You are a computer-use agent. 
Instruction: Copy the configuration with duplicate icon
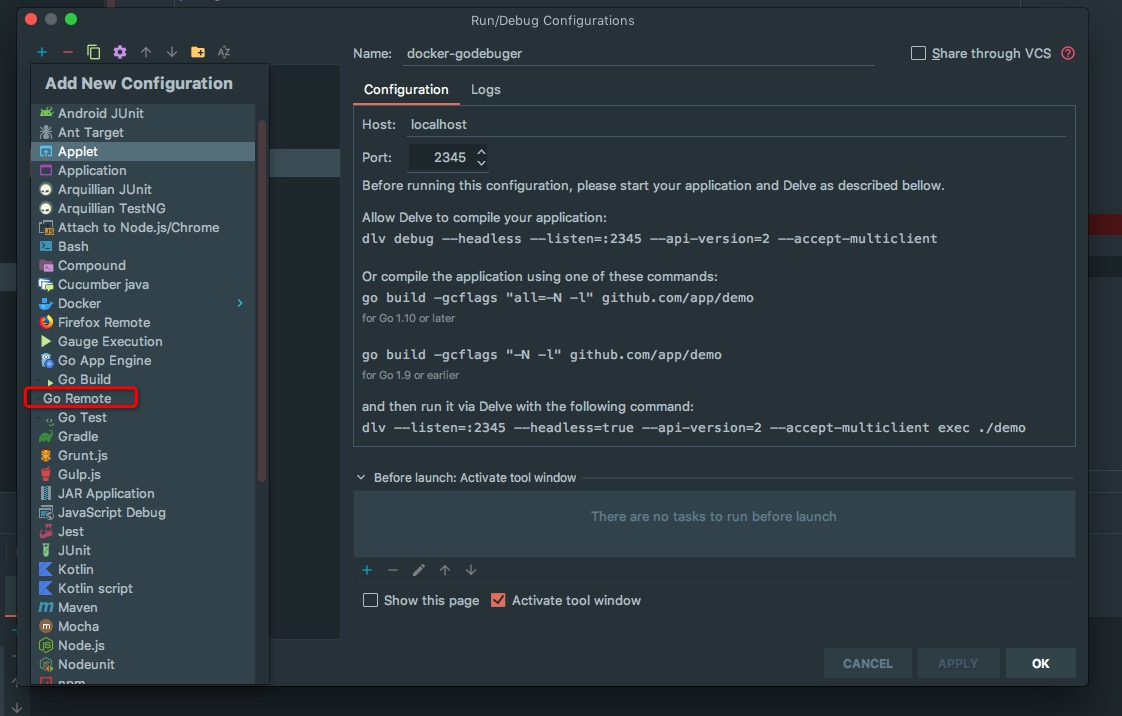(92, 51)
